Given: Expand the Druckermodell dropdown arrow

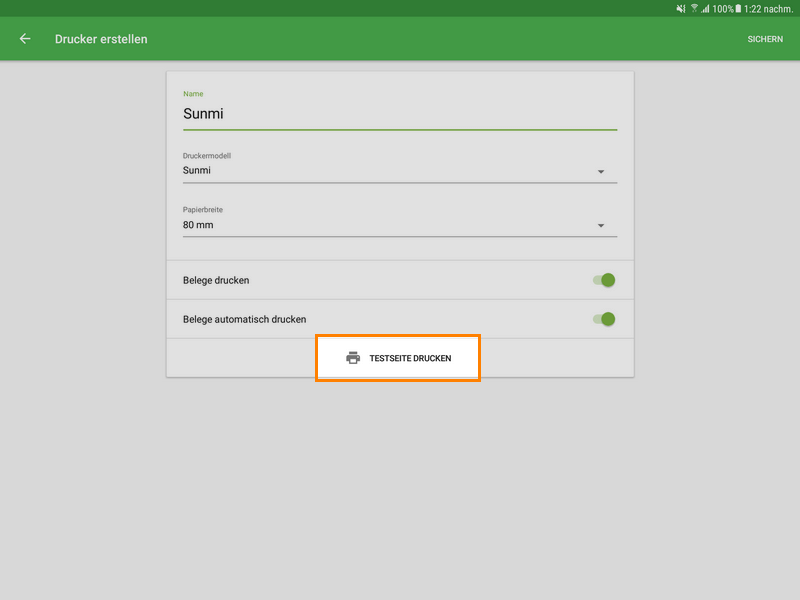Looking at the screenshot, I should pos(601,171).
